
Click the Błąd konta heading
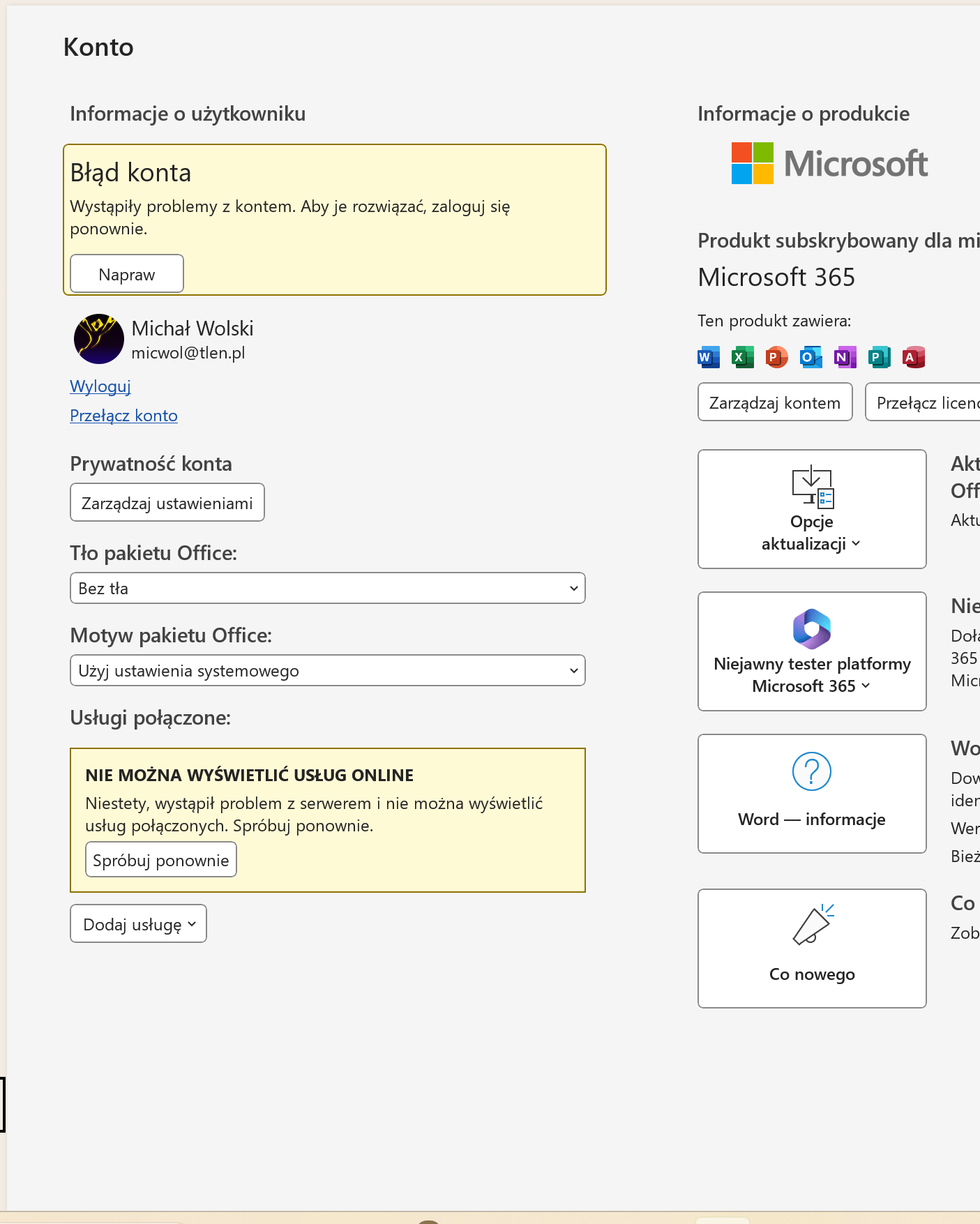click(131, 173)
